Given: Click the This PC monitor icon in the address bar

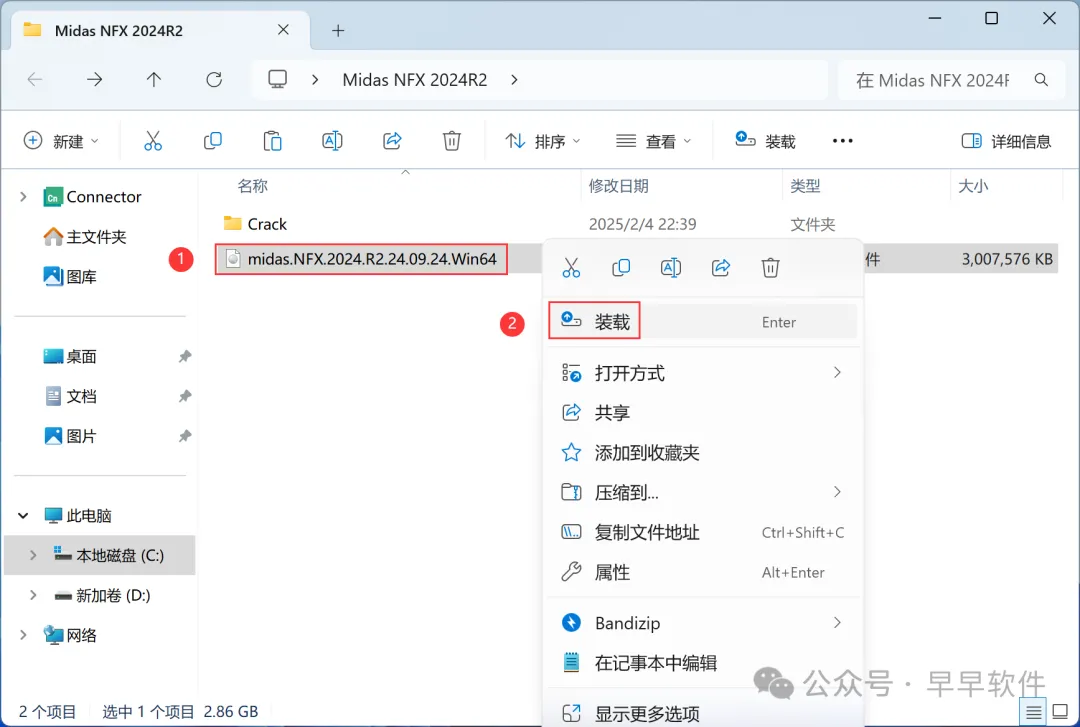Looking at the screenshot, I should (278, 80).
